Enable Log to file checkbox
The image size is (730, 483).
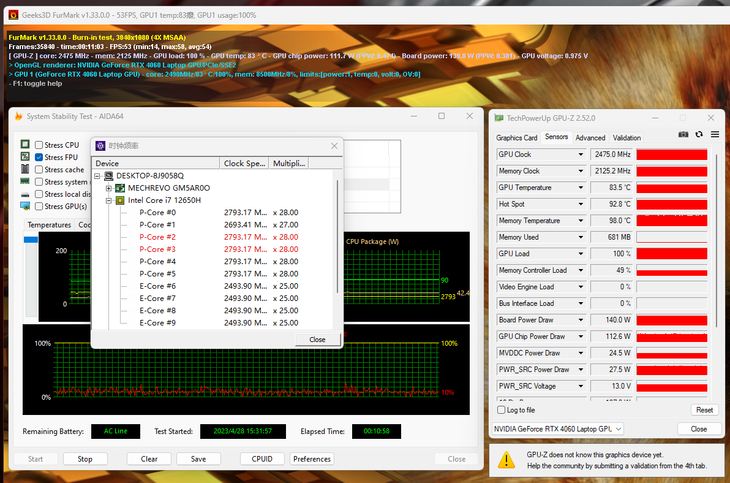pyautogui.click(x=501, y=410)
